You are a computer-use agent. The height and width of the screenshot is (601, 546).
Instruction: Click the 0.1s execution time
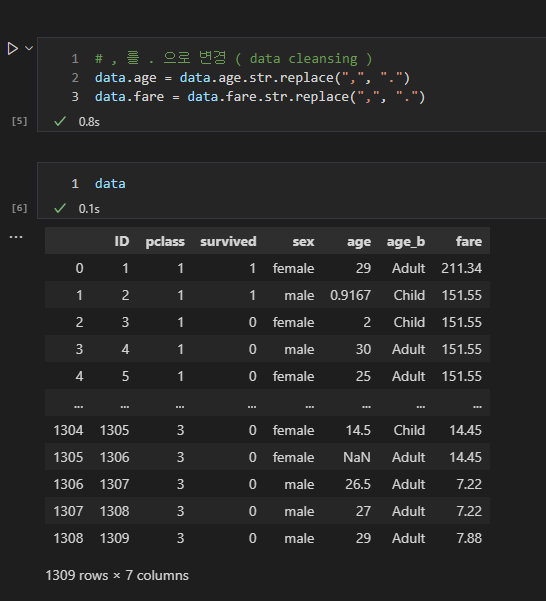pos(89,209)
